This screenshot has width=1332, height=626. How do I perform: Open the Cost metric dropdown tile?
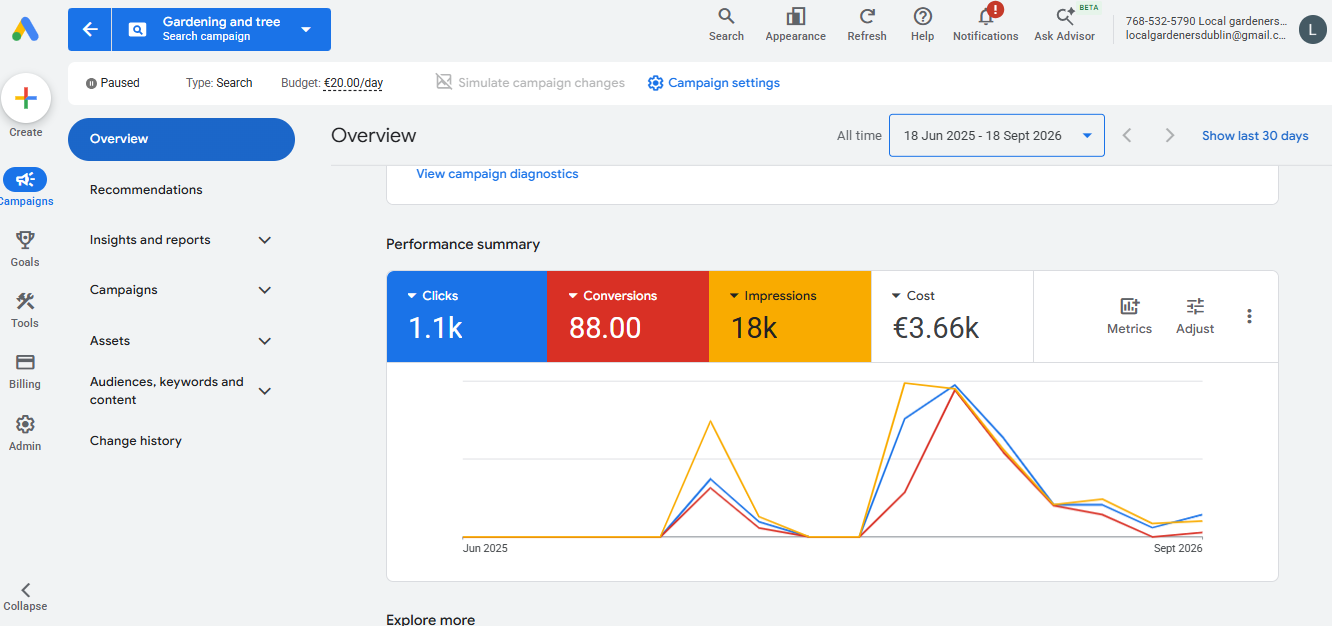point(952,316)
